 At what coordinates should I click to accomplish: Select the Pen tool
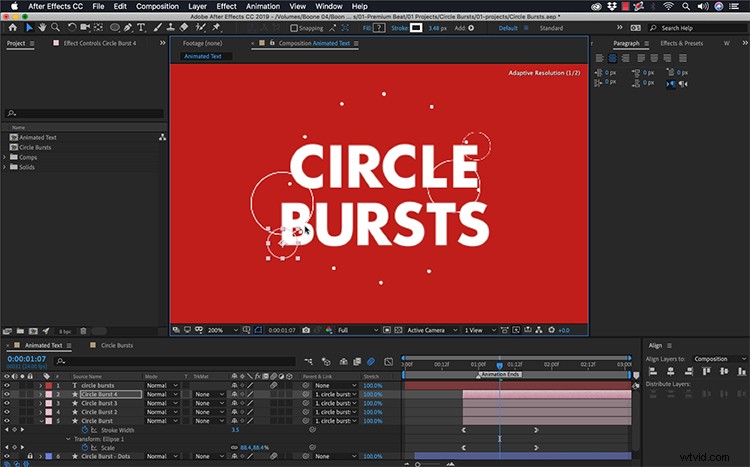[x=128, y=27]
